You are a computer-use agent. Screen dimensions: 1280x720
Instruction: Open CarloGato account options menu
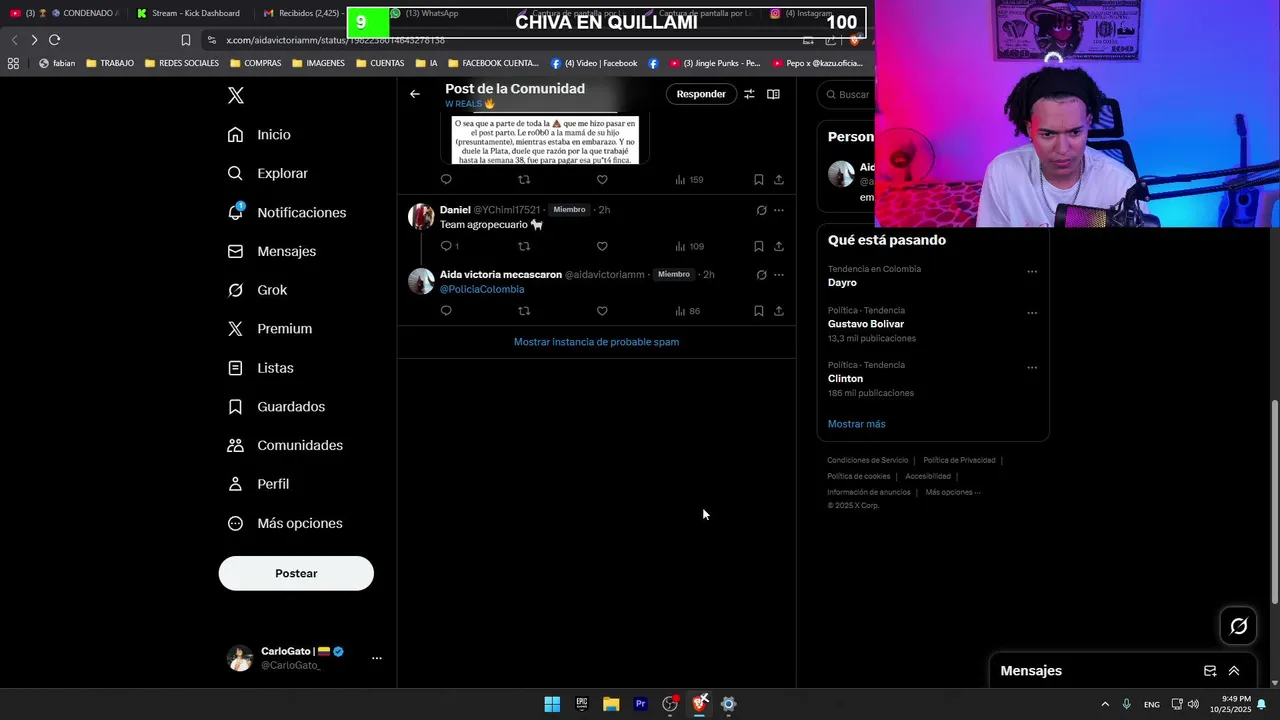[377, 658]
